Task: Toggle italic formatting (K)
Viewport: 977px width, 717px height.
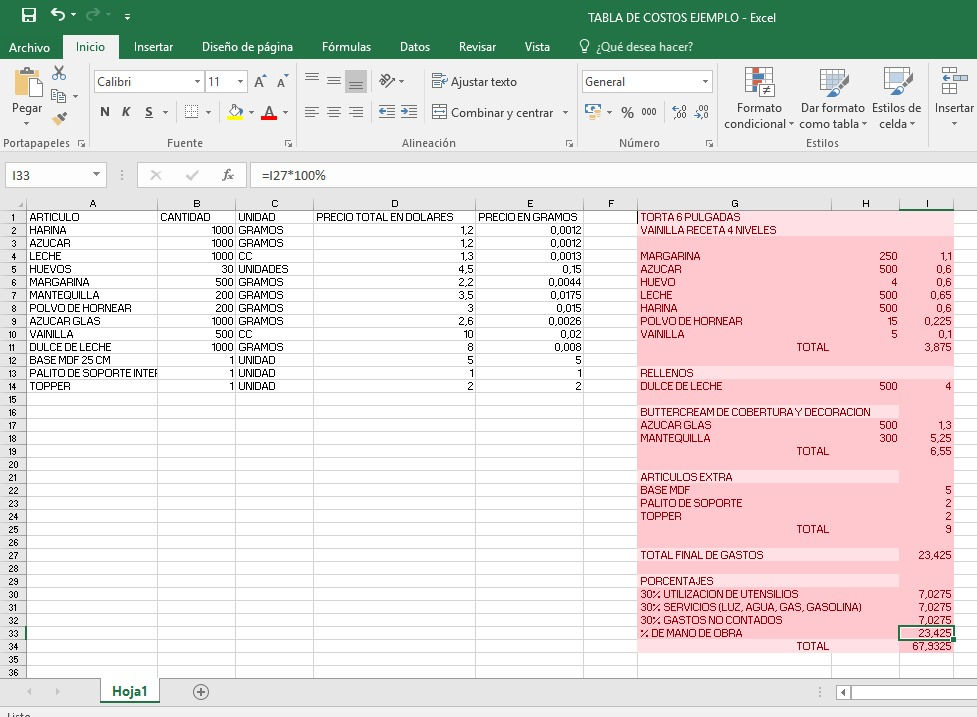Action: pos(126,113)
